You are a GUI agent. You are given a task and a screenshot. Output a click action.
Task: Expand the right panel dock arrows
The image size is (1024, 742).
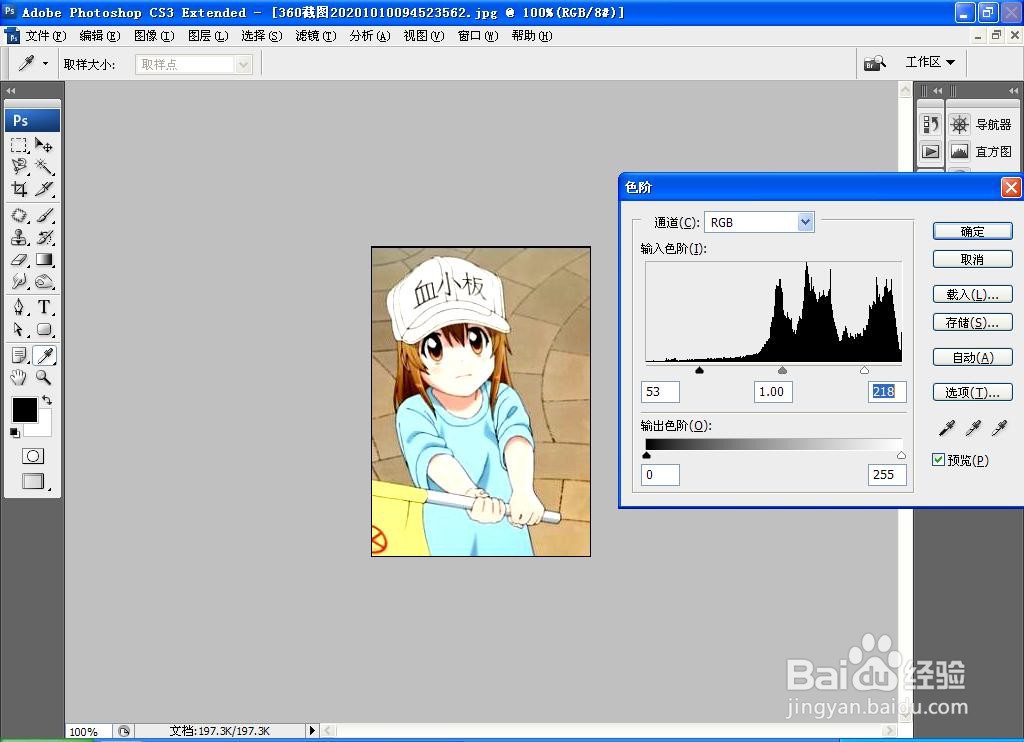(1013, 91)
